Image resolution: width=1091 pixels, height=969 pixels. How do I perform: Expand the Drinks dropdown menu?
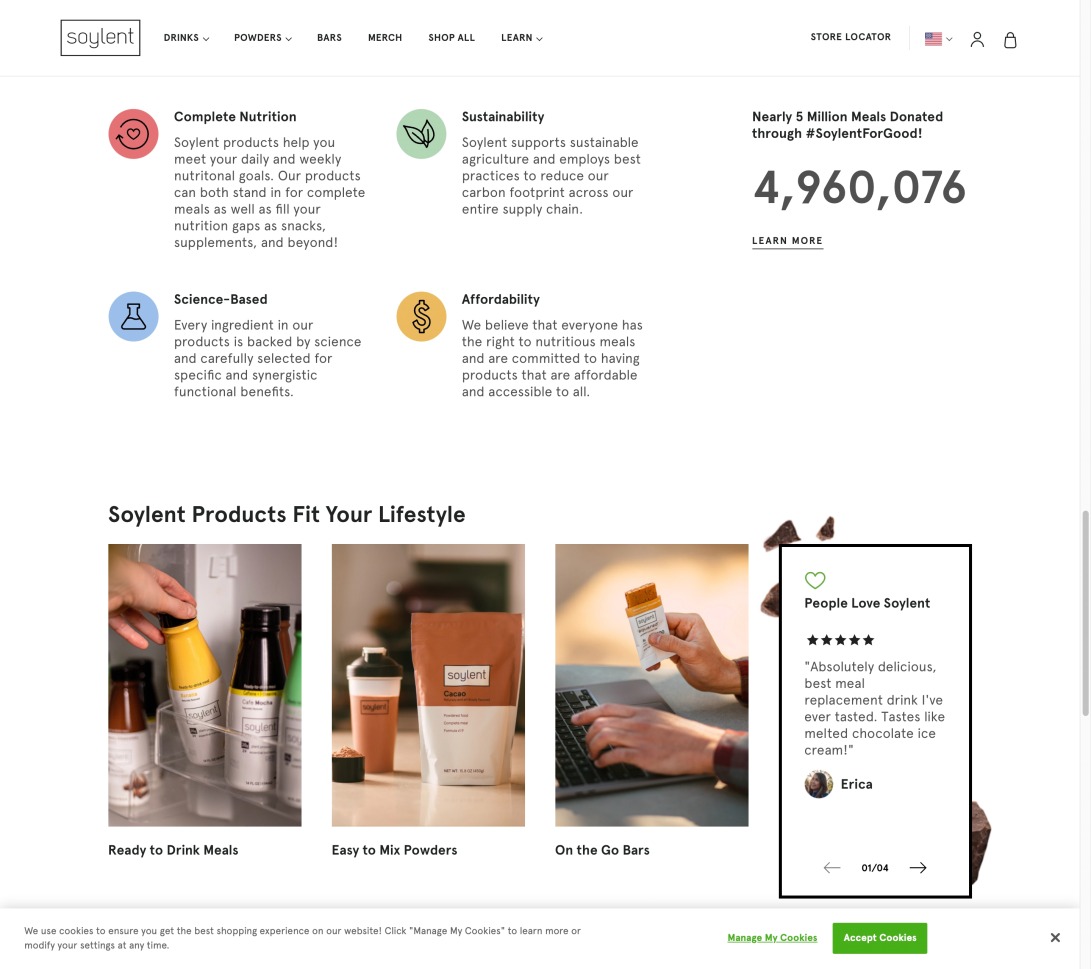pos(186,38)
